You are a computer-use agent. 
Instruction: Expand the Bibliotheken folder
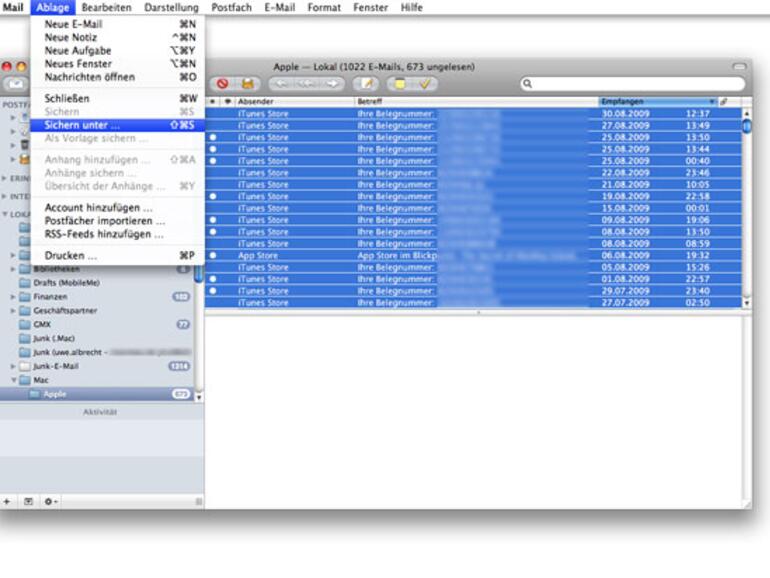coord(13,269)
